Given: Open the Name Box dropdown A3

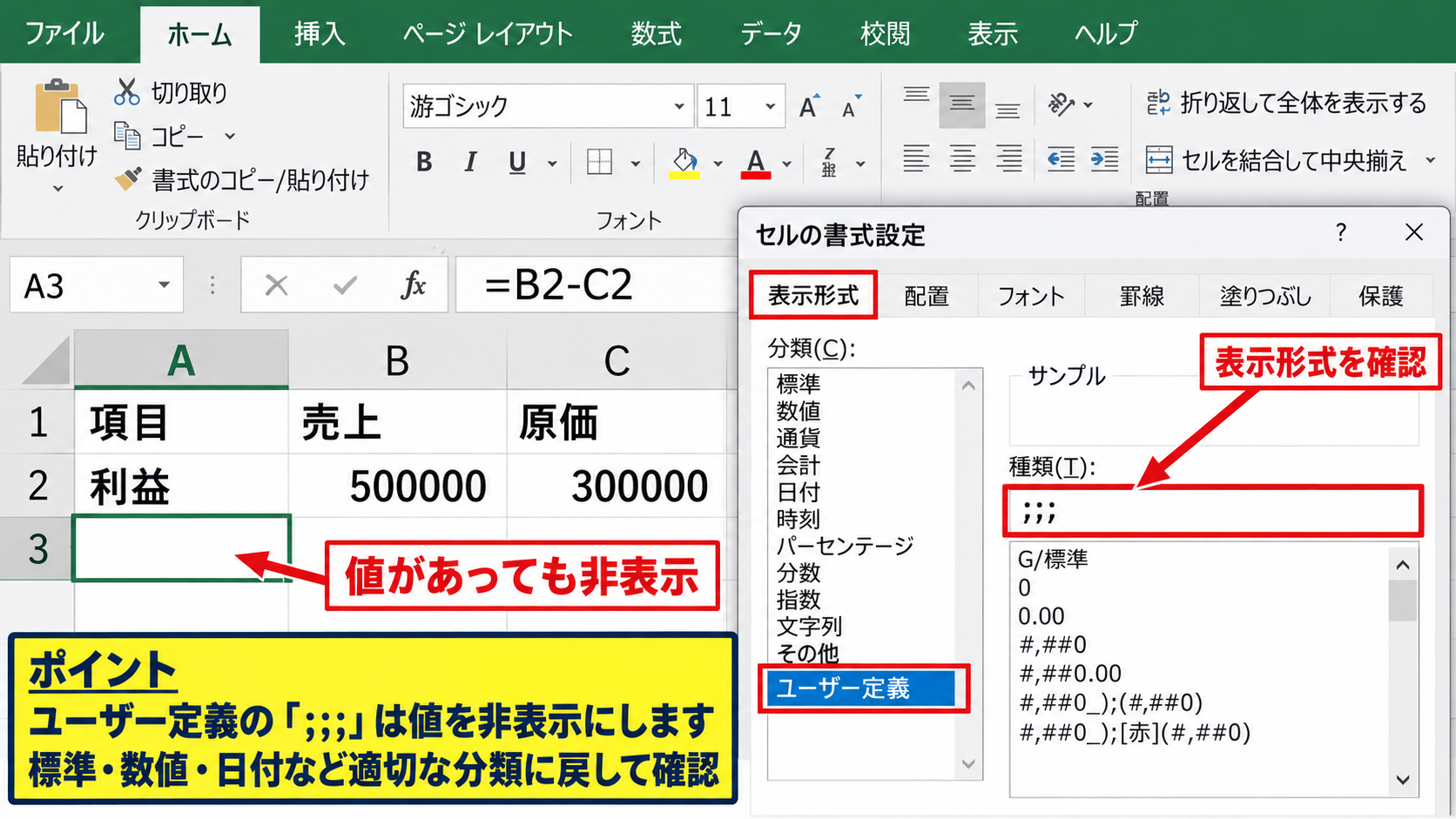Looking at the screenshot, I should point(164,285).
